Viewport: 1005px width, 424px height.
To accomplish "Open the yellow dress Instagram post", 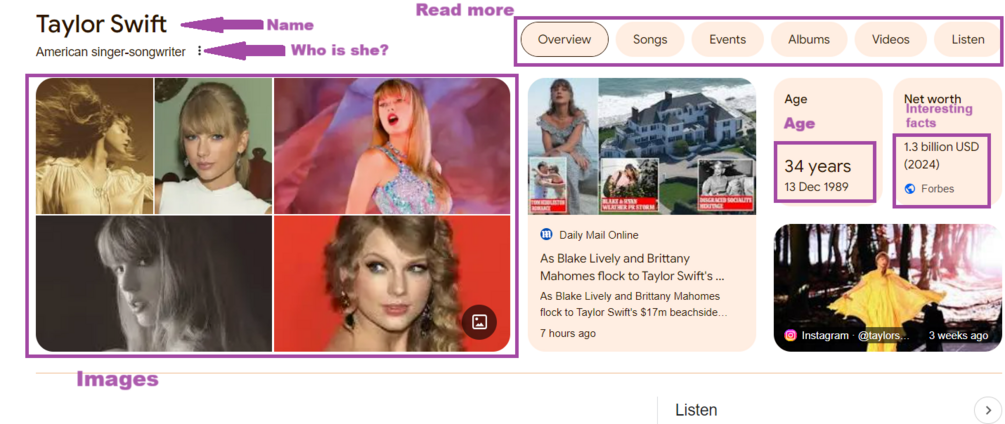I will [888, 288].
